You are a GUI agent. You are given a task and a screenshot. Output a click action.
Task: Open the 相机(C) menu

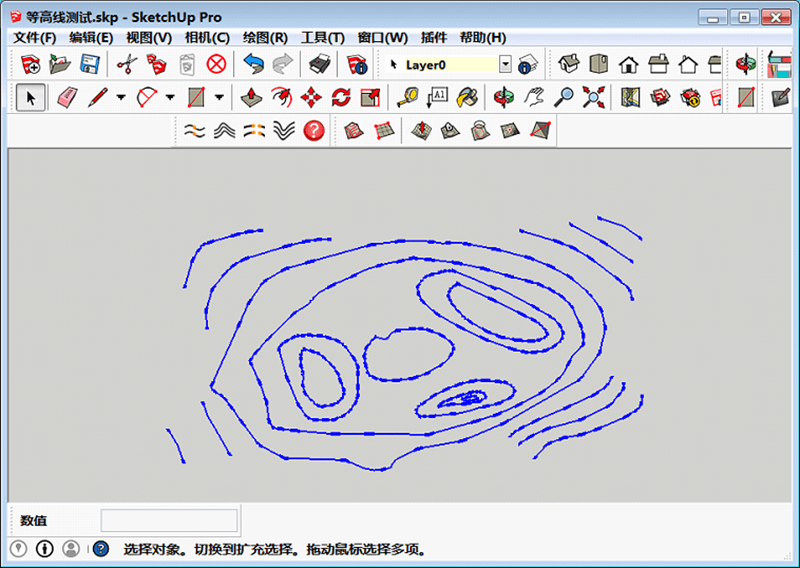pyautogui.click(x=207, y=37)
